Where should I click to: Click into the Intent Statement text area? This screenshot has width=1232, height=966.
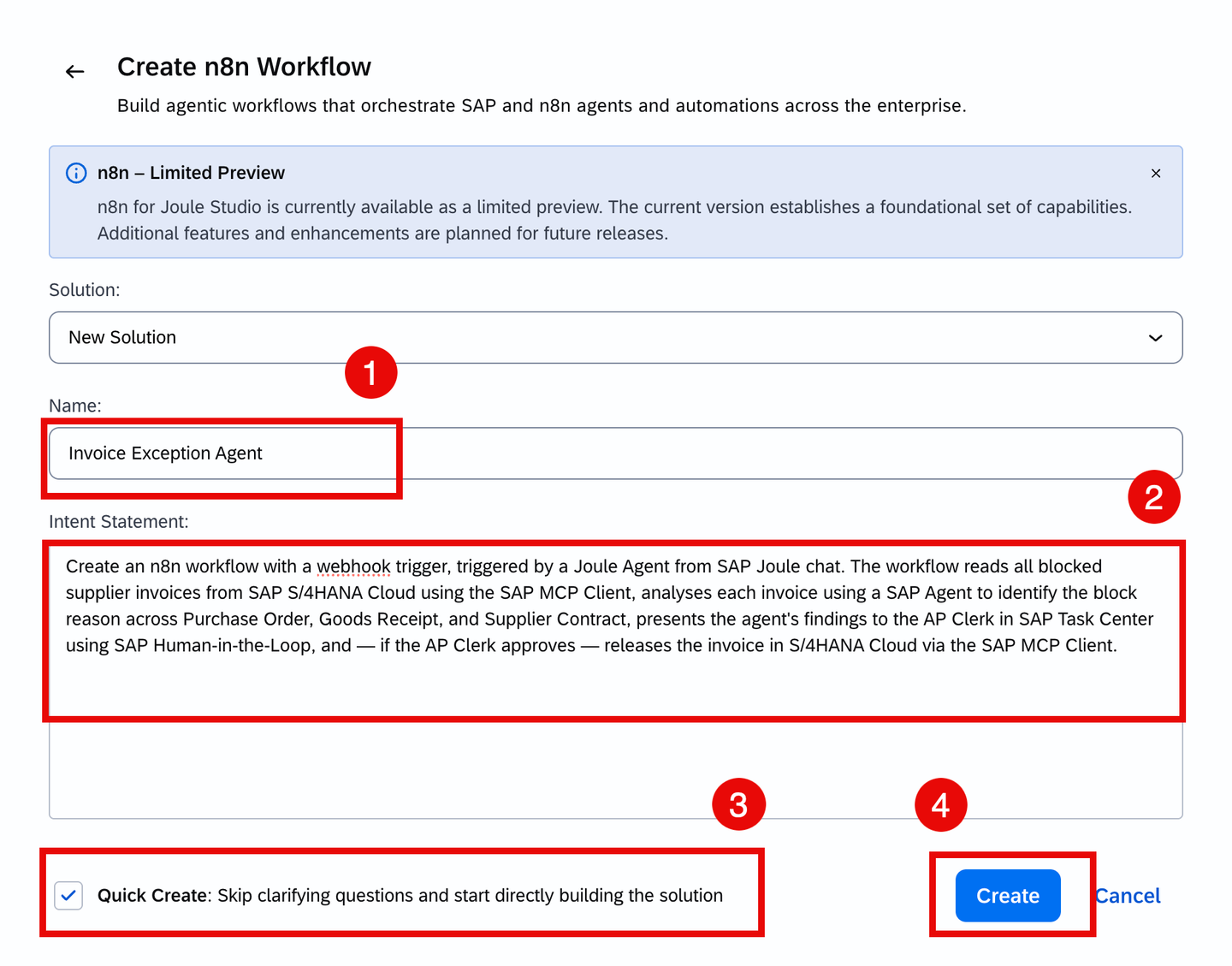616,680
